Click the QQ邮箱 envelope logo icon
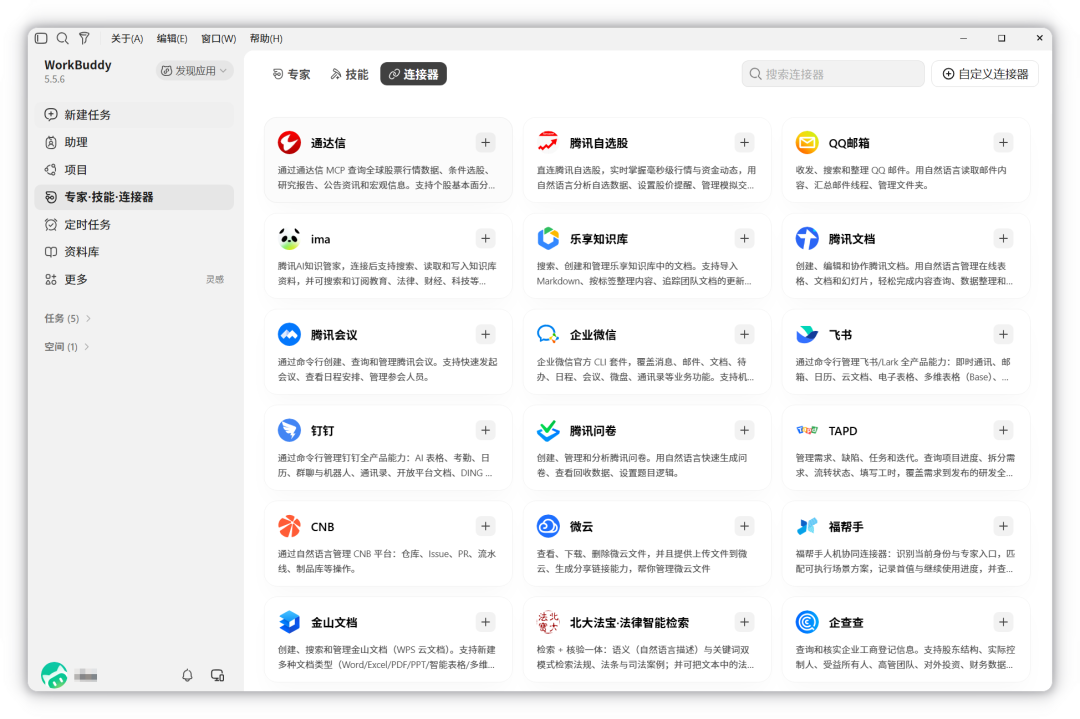The image size is (1080, 719). tap(807, 143)
